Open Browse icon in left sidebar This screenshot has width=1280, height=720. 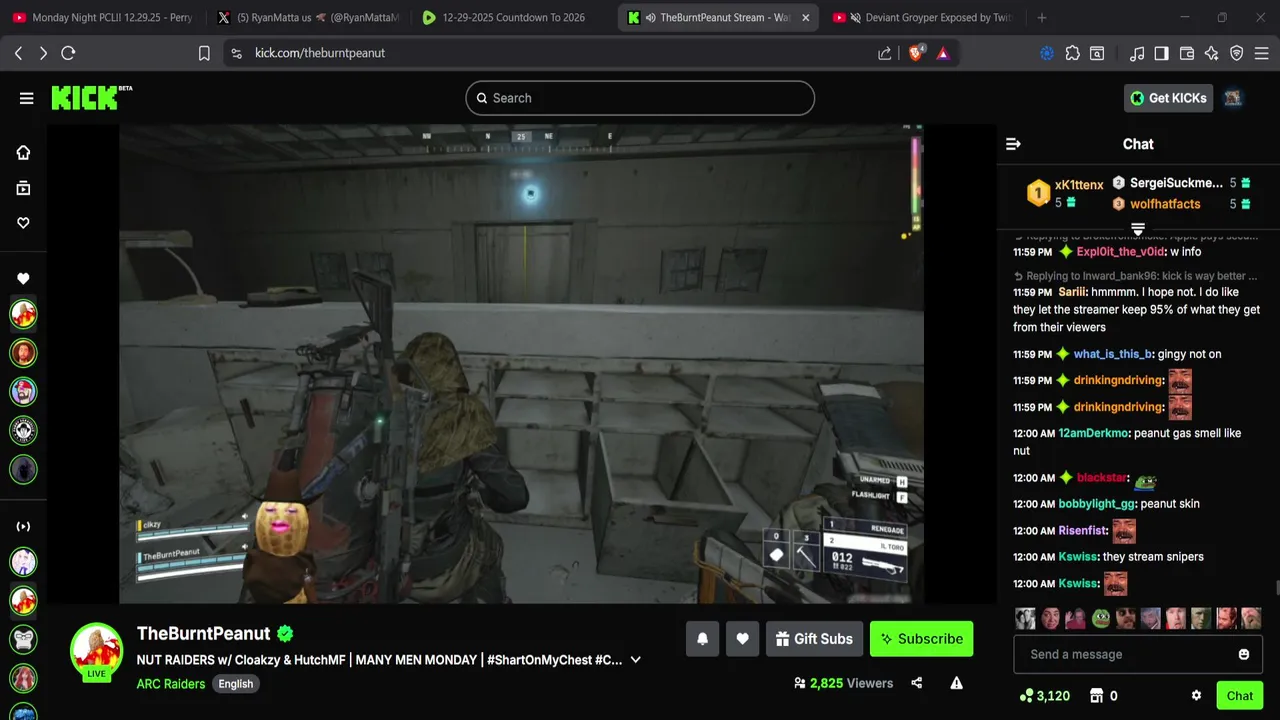pyautogui.click(x=23, y=188)
